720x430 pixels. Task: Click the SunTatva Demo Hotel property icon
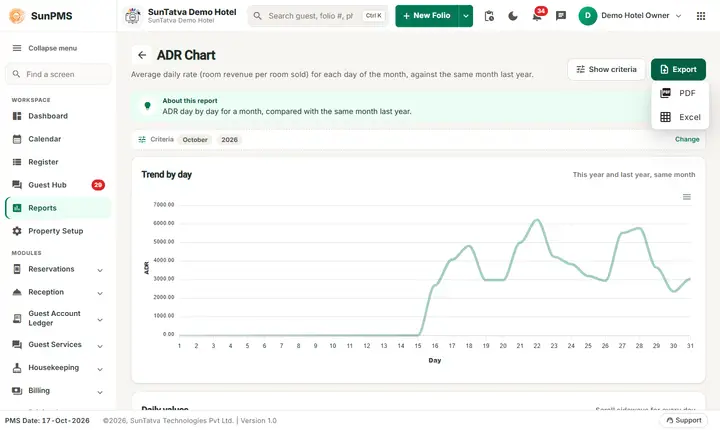pyautogui.click(x=133, y=16)
